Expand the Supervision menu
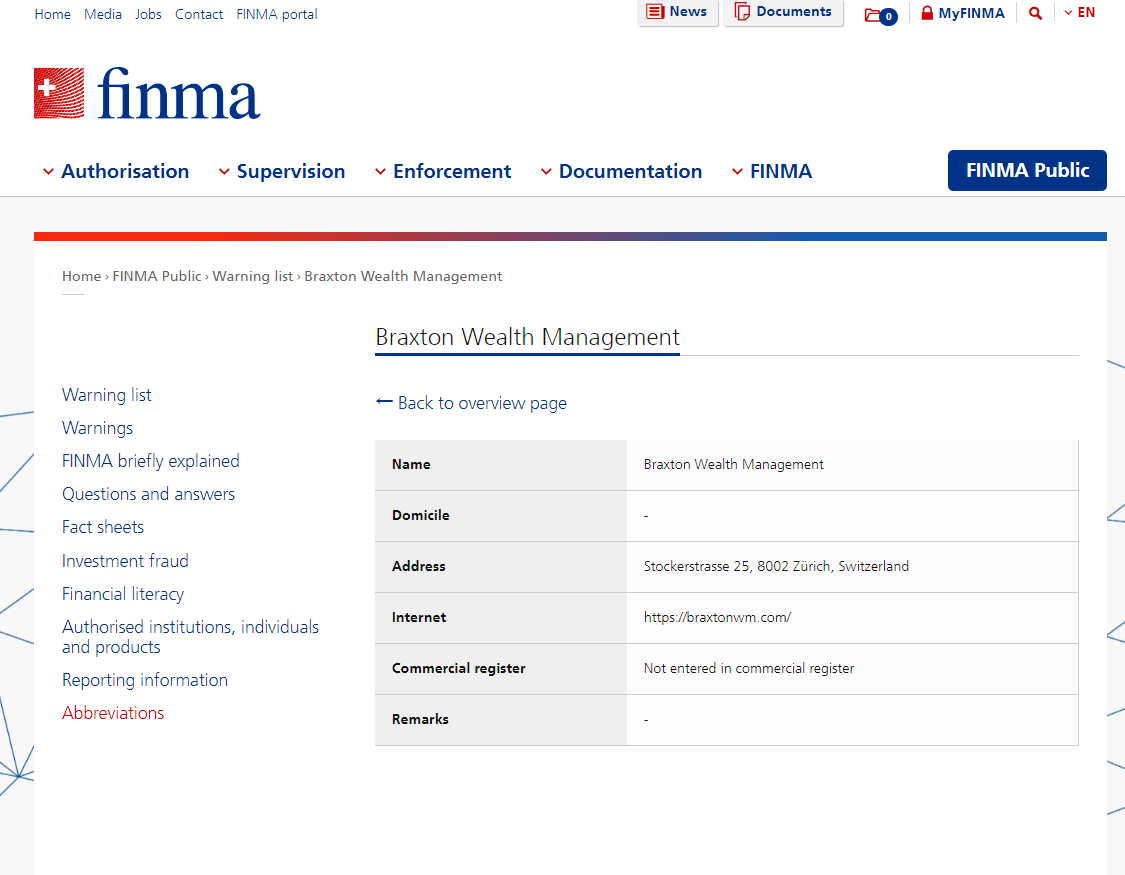 tap(282, 171)
